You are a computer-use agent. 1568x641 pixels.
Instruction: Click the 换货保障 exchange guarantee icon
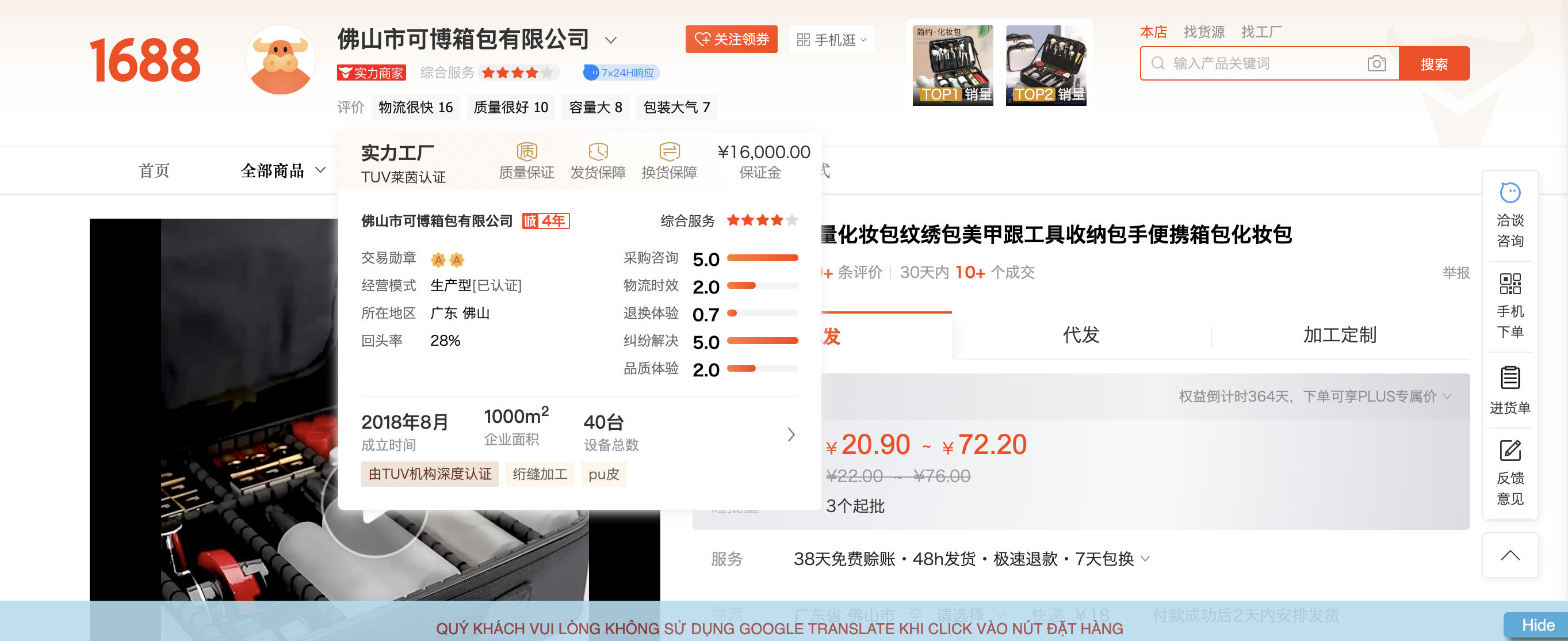click(669, 151)
